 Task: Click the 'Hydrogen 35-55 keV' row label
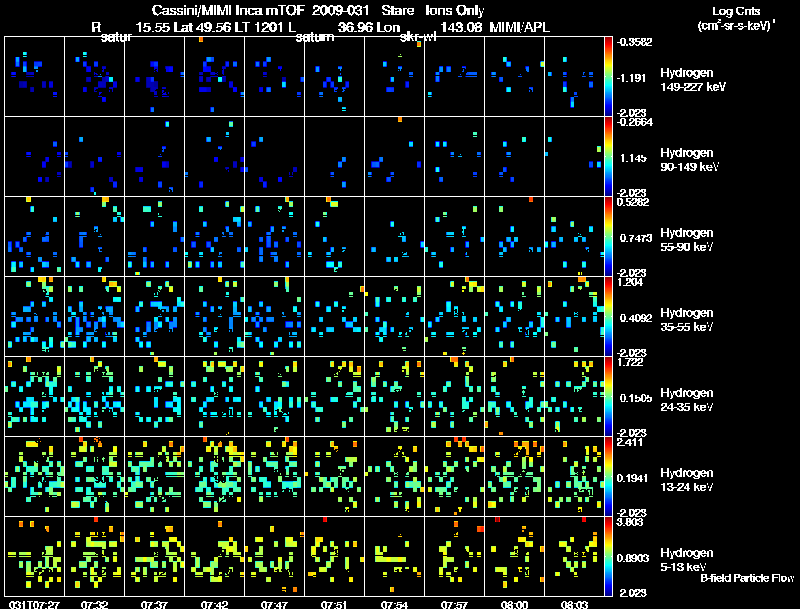click(x=687, y=320)
